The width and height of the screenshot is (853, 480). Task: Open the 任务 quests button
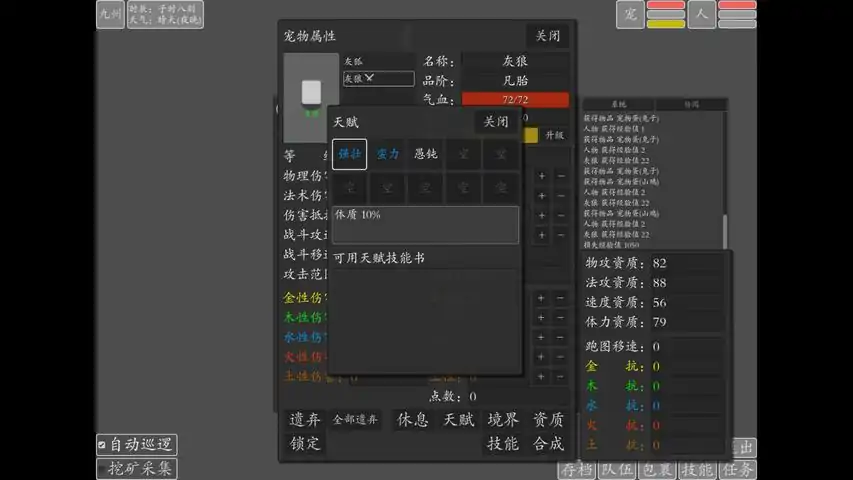[x=737, y=469]
